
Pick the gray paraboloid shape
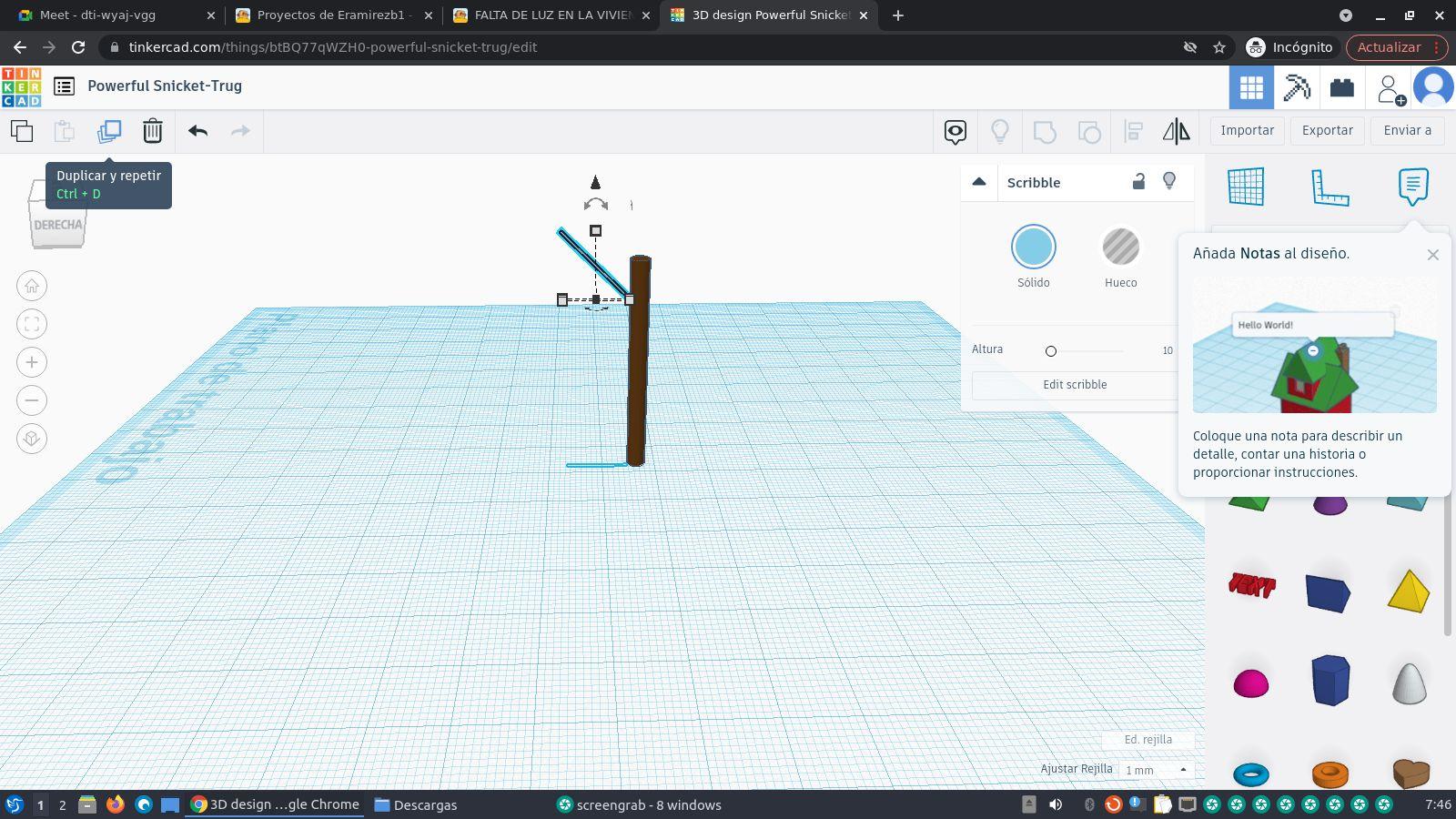click(x=1410, y=682)
